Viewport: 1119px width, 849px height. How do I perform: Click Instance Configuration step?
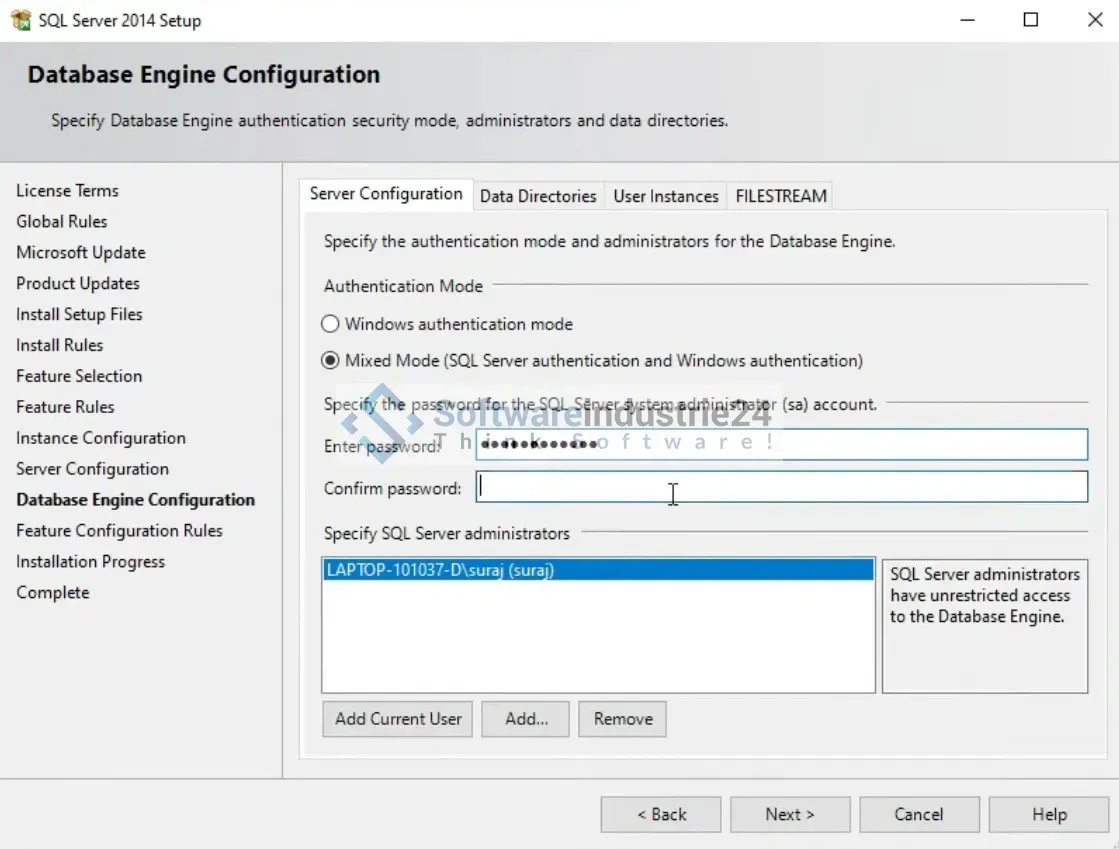[x=101, y=438]
